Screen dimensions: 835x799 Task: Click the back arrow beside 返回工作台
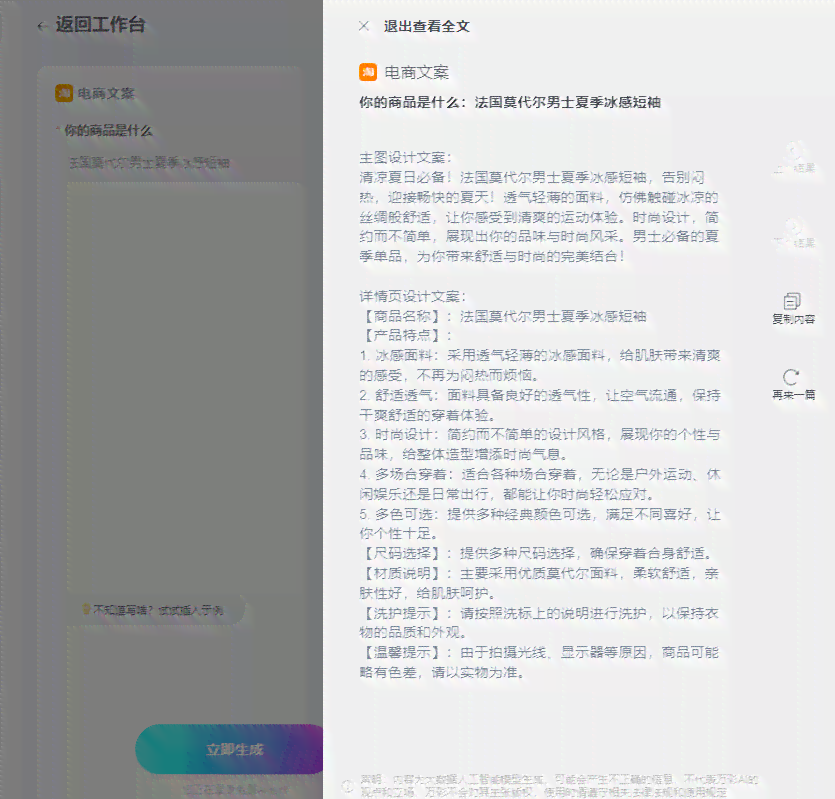tap(43, 26)
